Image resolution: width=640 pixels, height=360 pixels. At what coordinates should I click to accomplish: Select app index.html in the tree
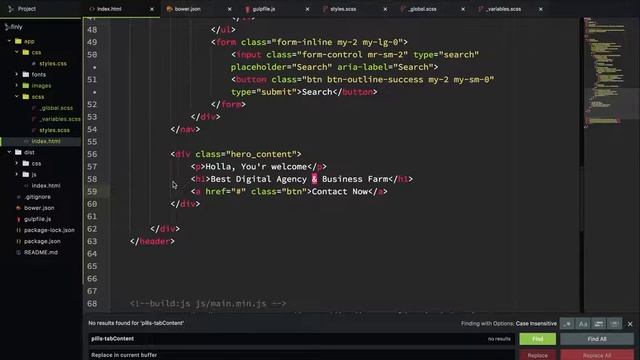pos(46,141)
